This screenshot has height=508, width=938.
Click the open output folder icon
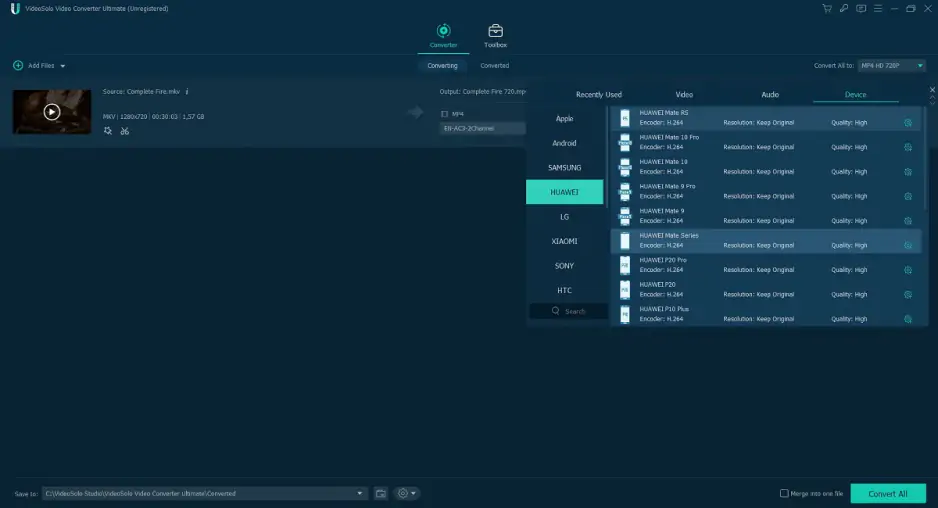(380, 494)
